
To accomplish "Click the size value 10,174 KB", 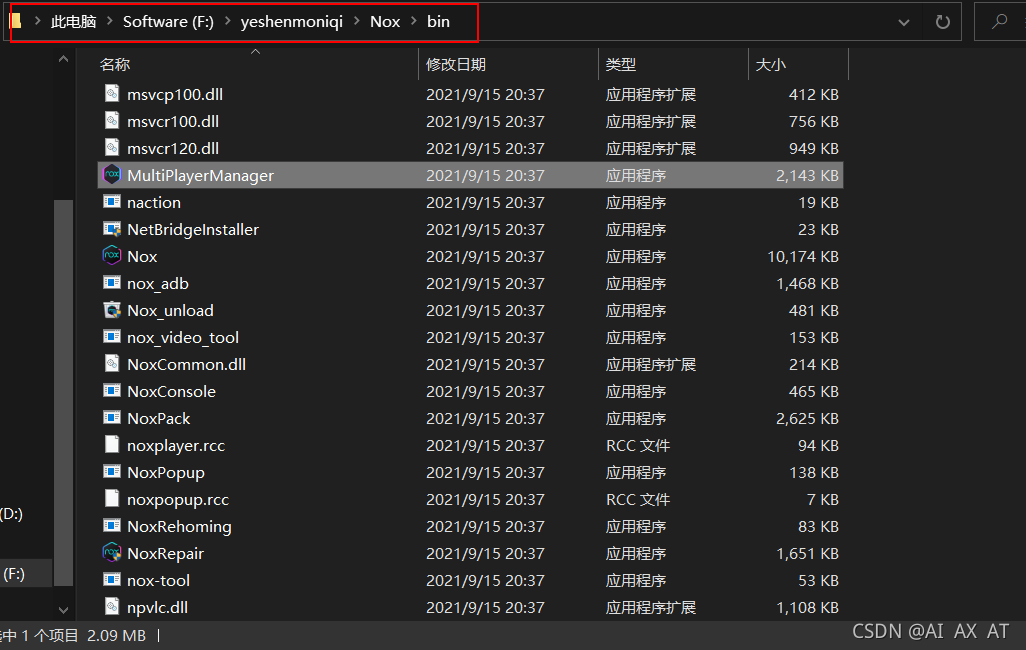I will (802, 257).
